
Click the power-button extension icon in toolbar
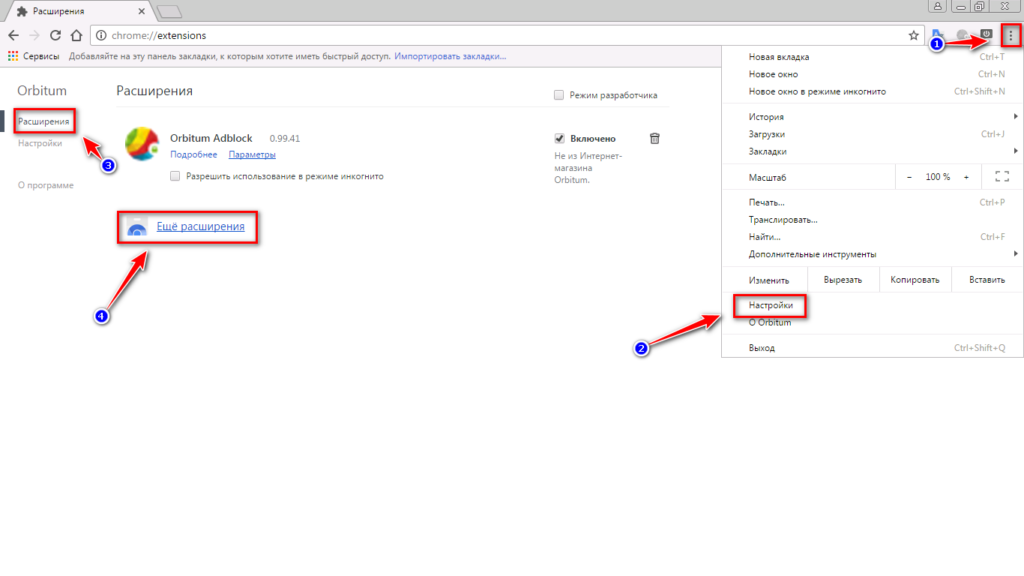click(x=986, y=34)
